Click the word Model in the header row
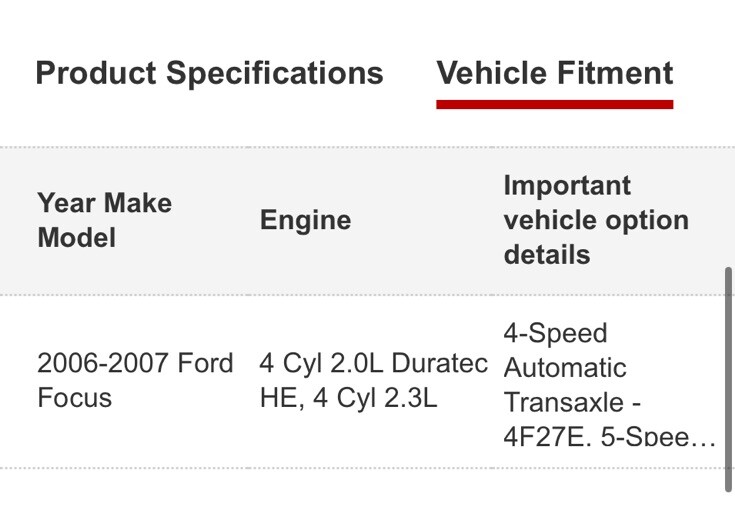The width and height of the screenshot is (735, 509). click(76, 238)
